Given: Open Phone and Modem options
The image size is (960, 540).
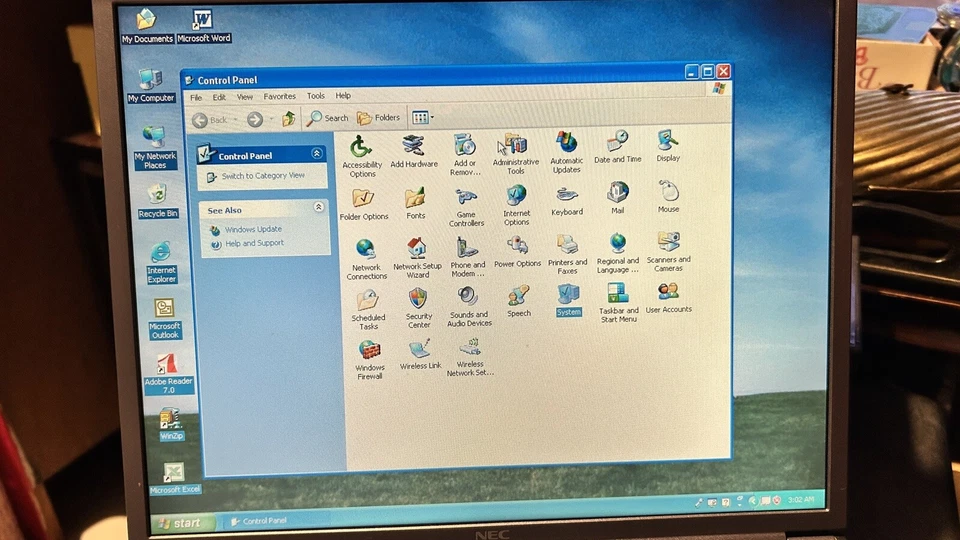Looking at the screenshot, I should (467, 257).
